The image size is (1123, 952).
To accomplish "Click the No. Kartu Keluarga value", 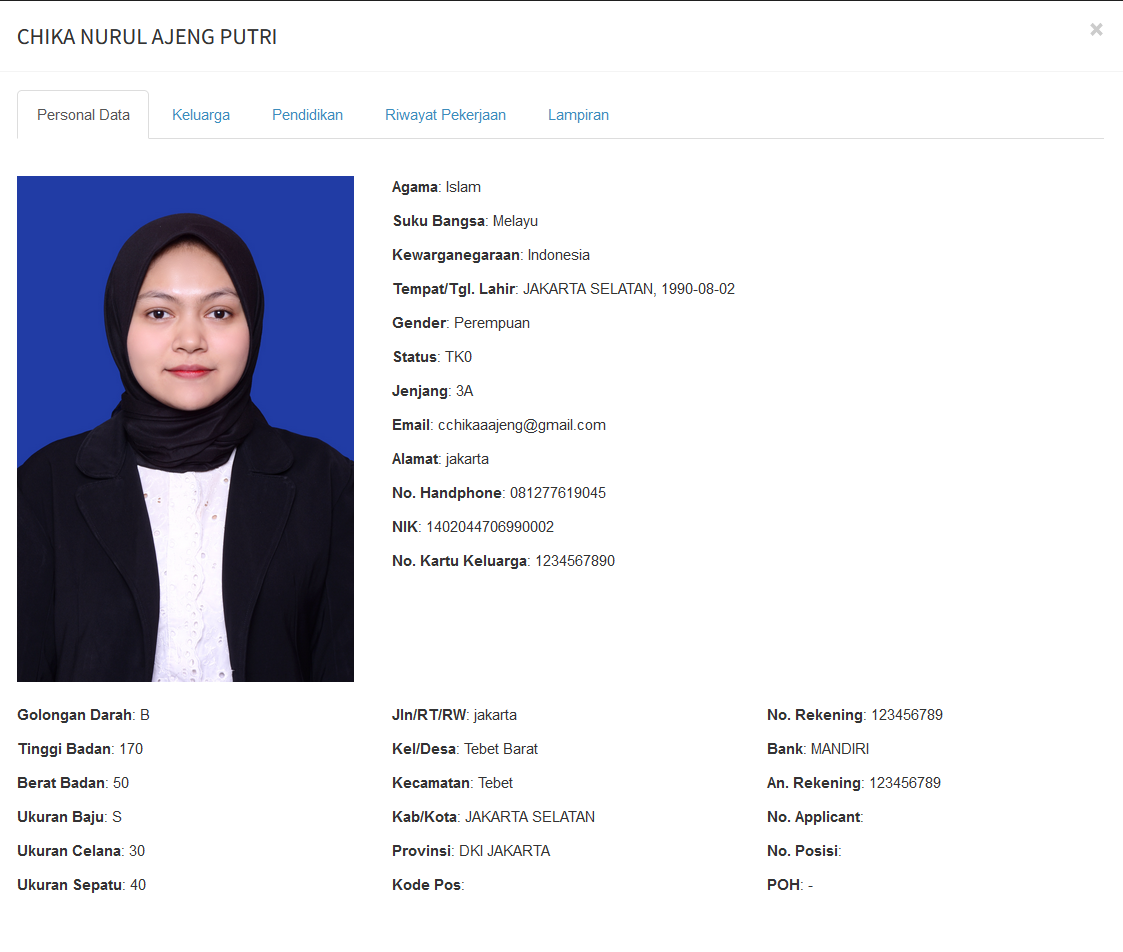I will [574, 561].
